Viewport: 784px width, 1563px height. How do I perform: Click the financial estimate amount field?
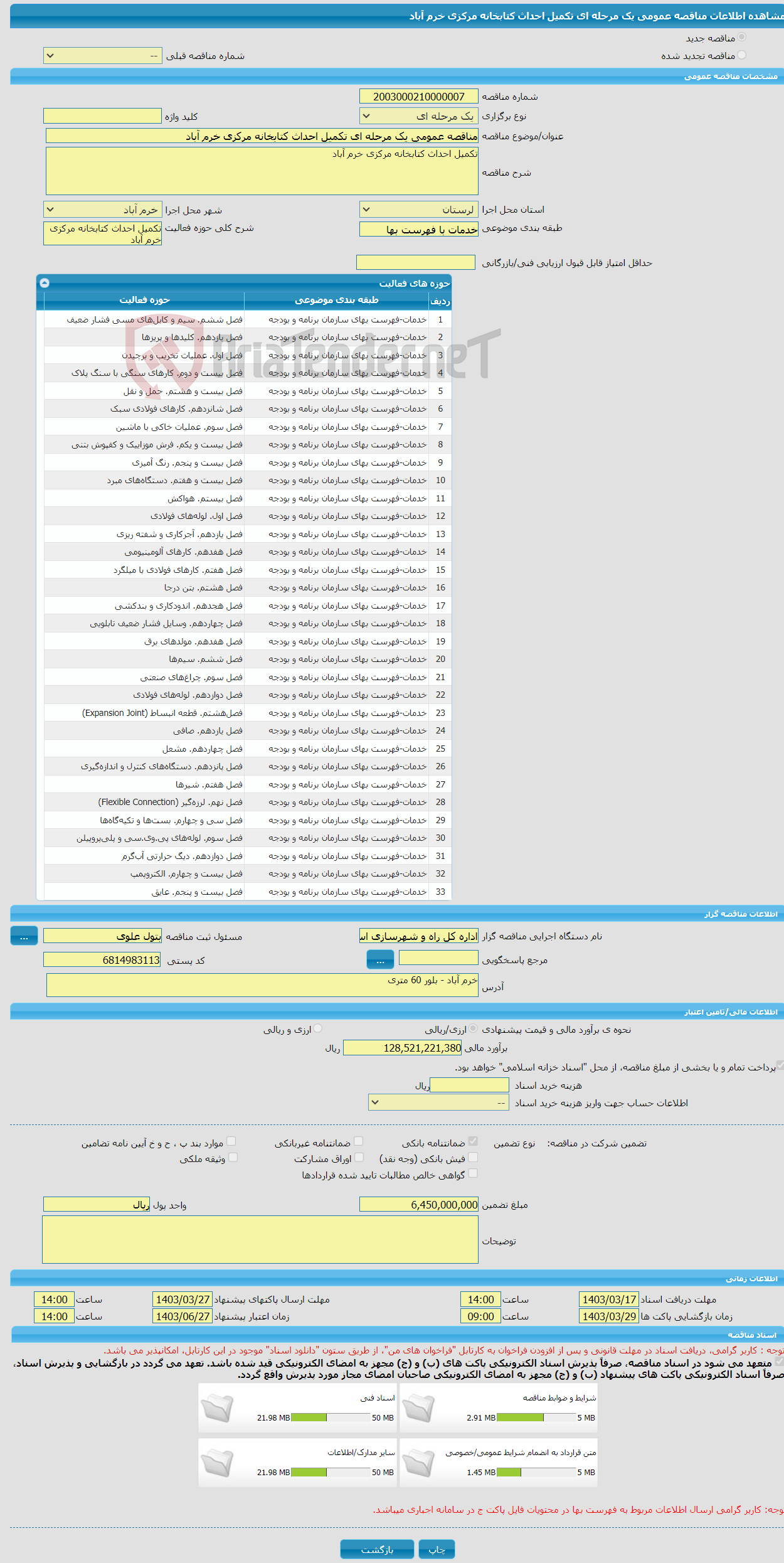pyautogui.click(x=403, y=1047)
